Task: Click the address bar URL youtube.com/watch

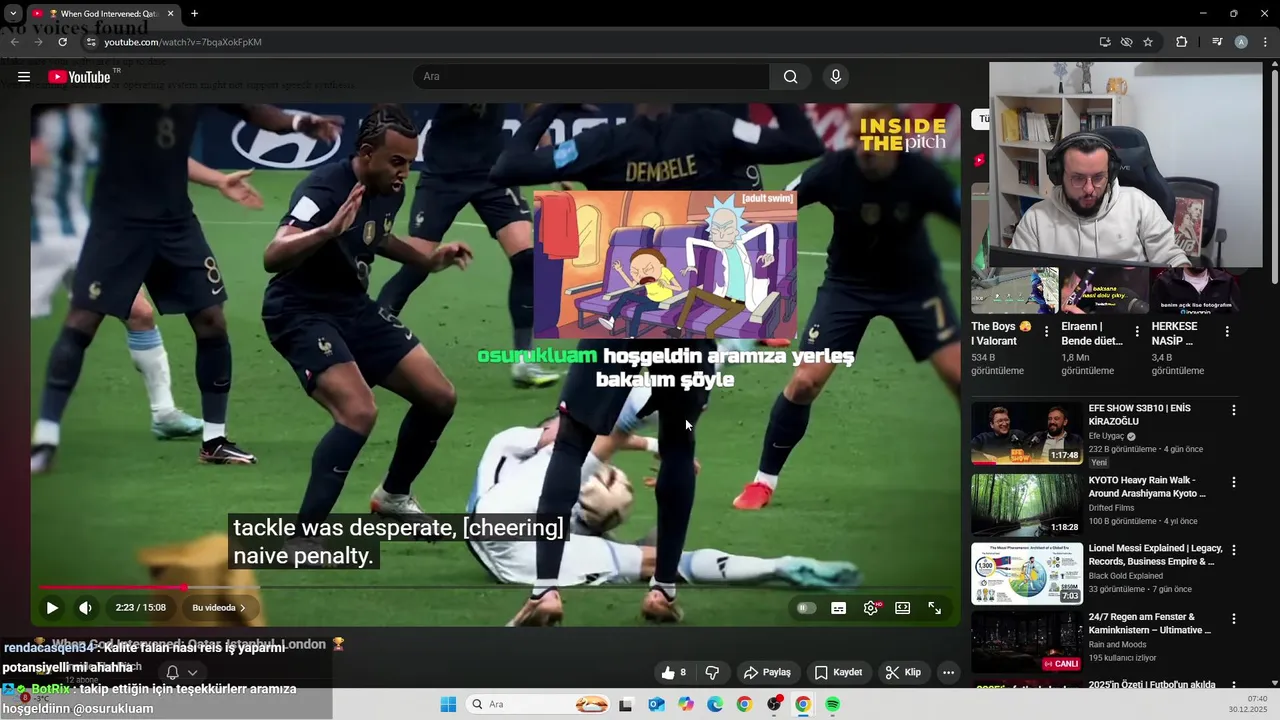Action: coord(183,42)
